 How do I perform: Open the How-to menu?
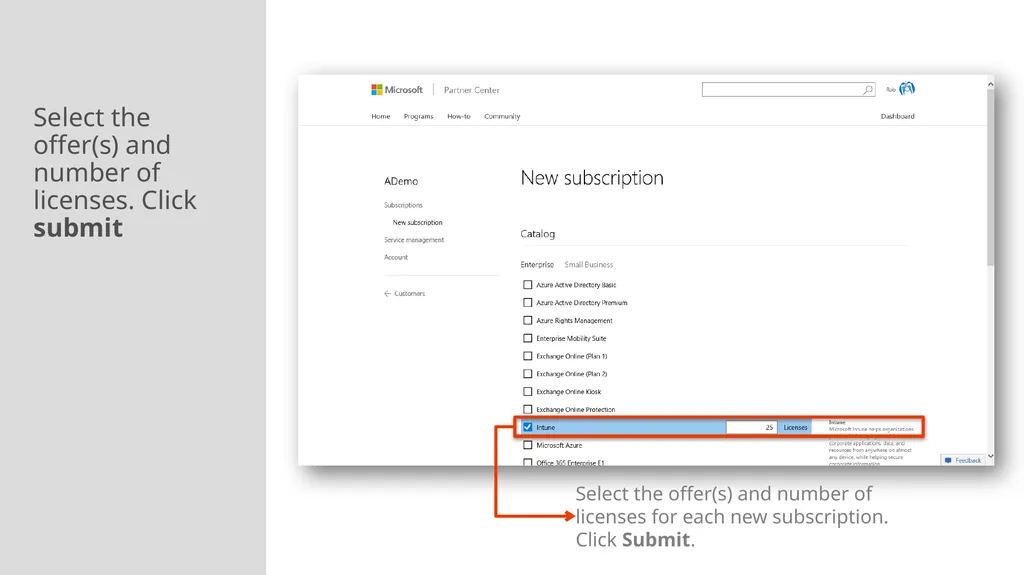tap(458, 116)
